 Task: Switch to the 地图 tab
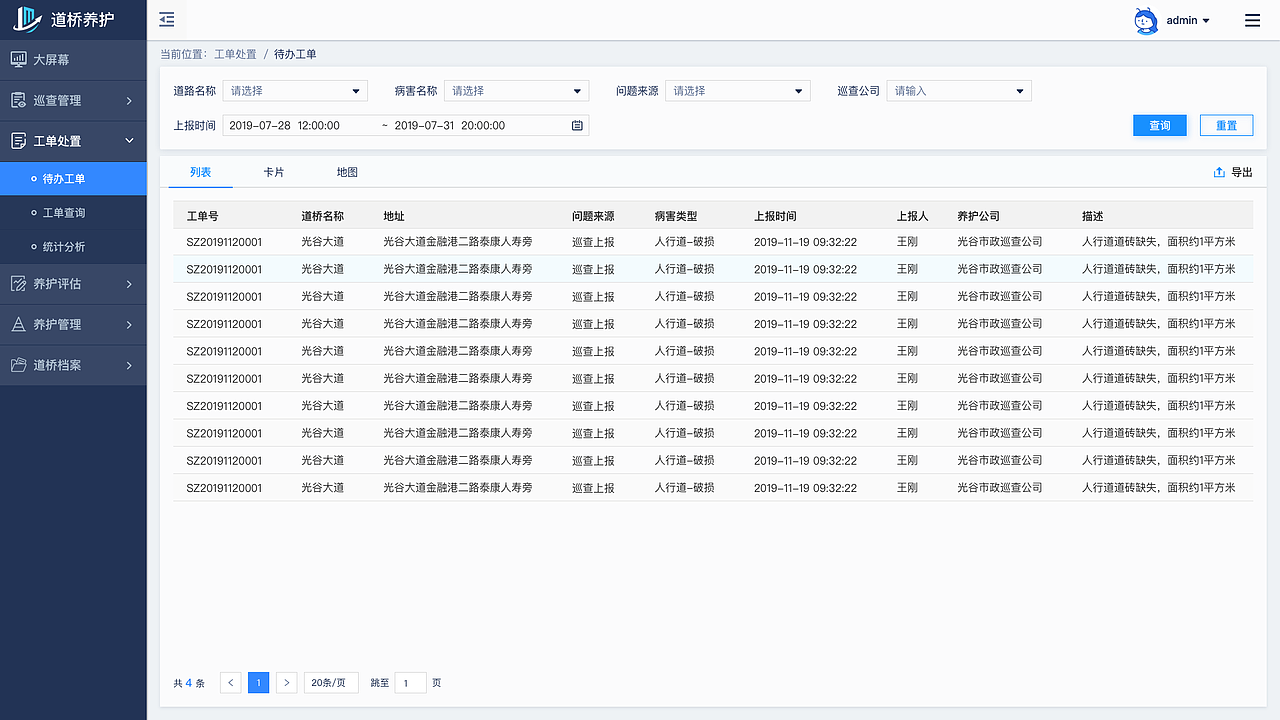pyautogui.click(x=347, y=172)
